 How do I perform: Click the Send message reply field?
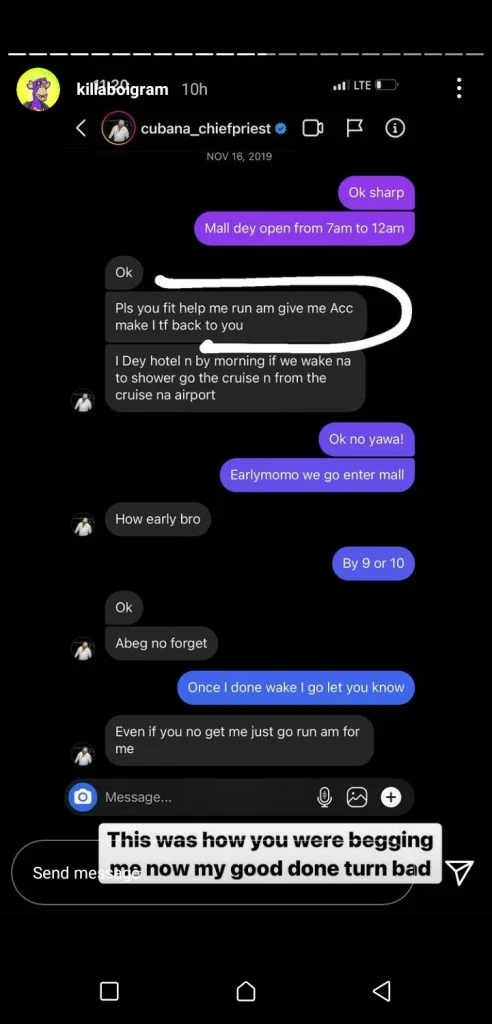tap(212, 872)
